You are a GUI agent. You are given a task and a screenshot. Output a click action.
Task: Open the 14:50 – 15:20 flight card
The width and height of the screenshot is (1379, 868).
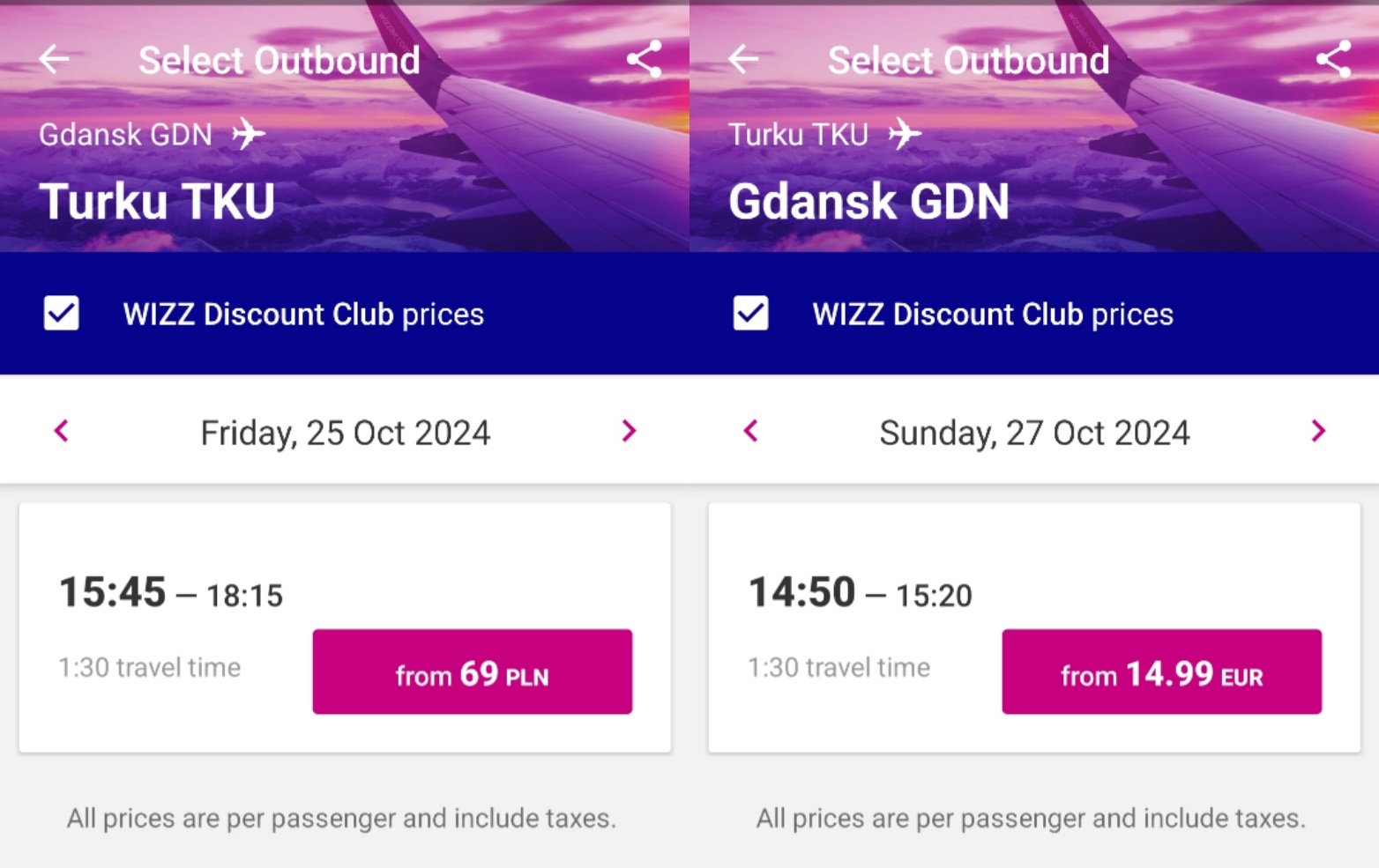[1034, 627]
